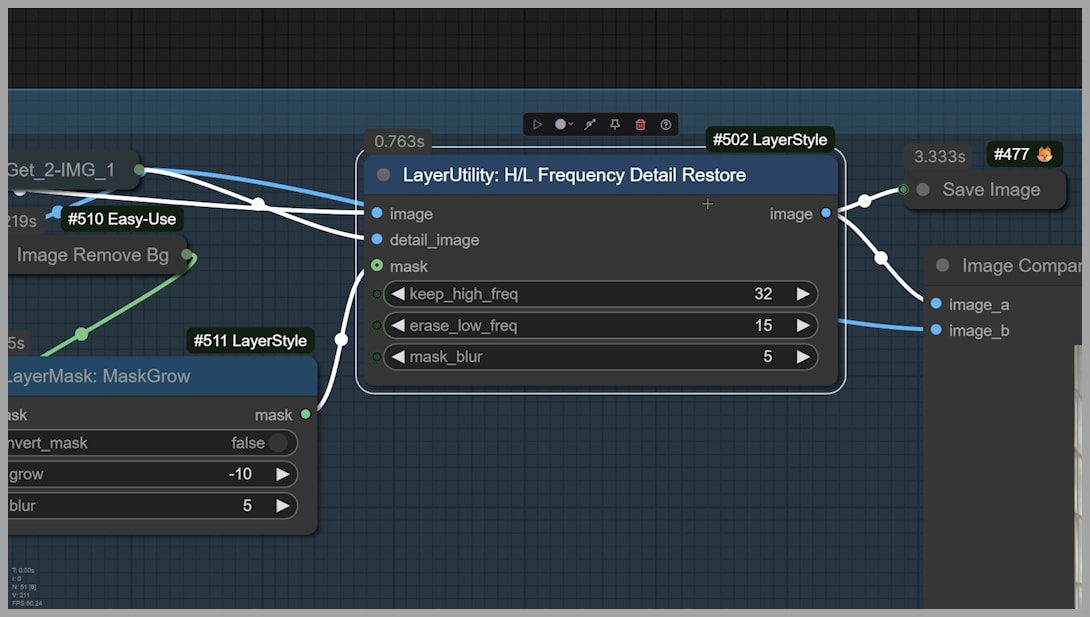Open node help question mark icon
Image resolution: width=1090 pixels, height=617 pixels.
pyautogui.click(x=666, y=125)
